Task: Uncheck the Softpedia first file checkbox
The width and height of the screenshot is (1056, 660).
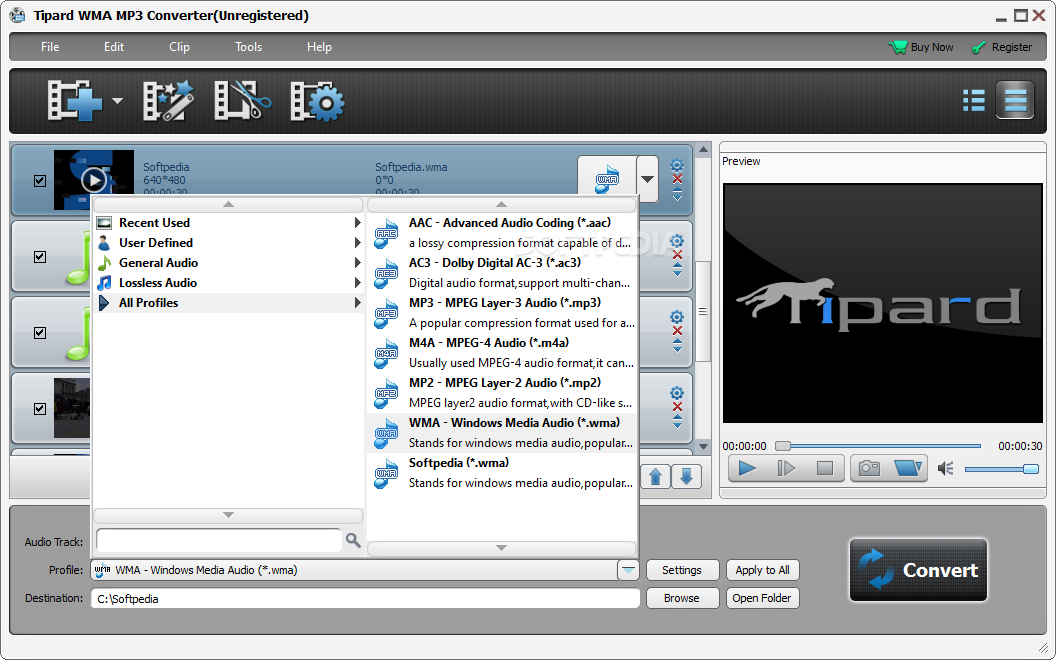Action: tap(40, 180)
